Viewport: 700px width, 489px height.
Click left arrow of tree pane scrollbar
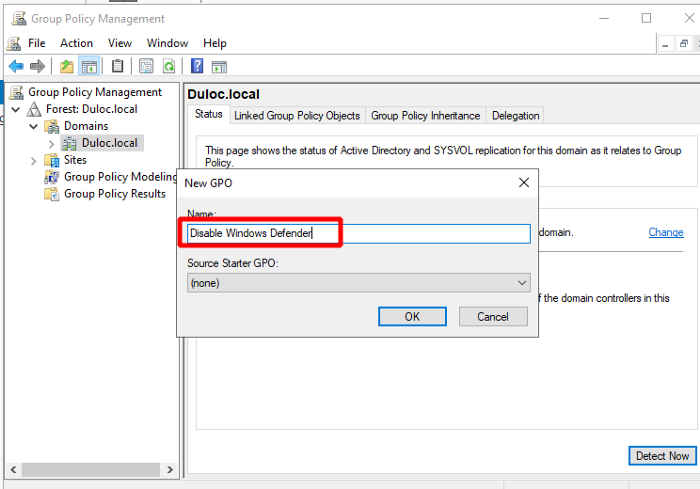pos(13,470)
